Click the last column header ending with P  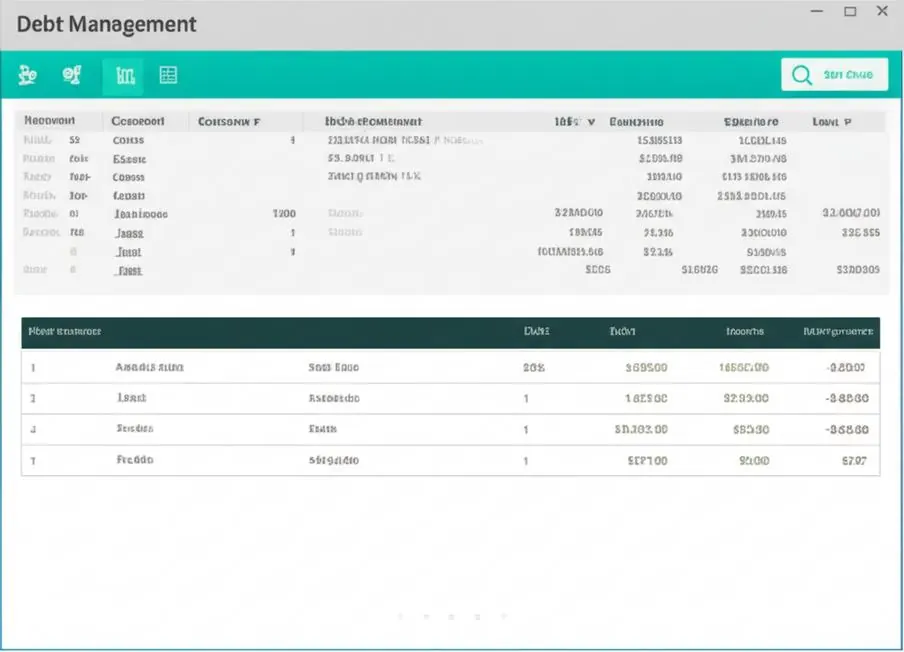pyautogui.click(x=831, y=122)
